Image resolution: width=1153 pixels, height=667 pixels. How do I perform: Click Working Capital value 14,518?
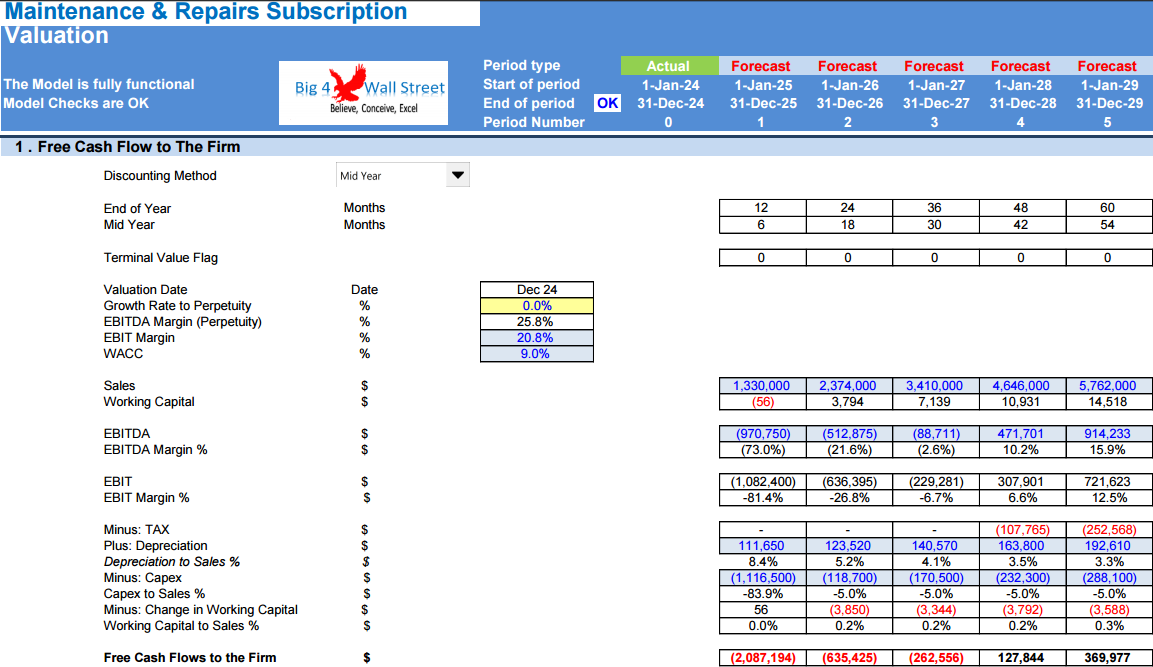1109,402
